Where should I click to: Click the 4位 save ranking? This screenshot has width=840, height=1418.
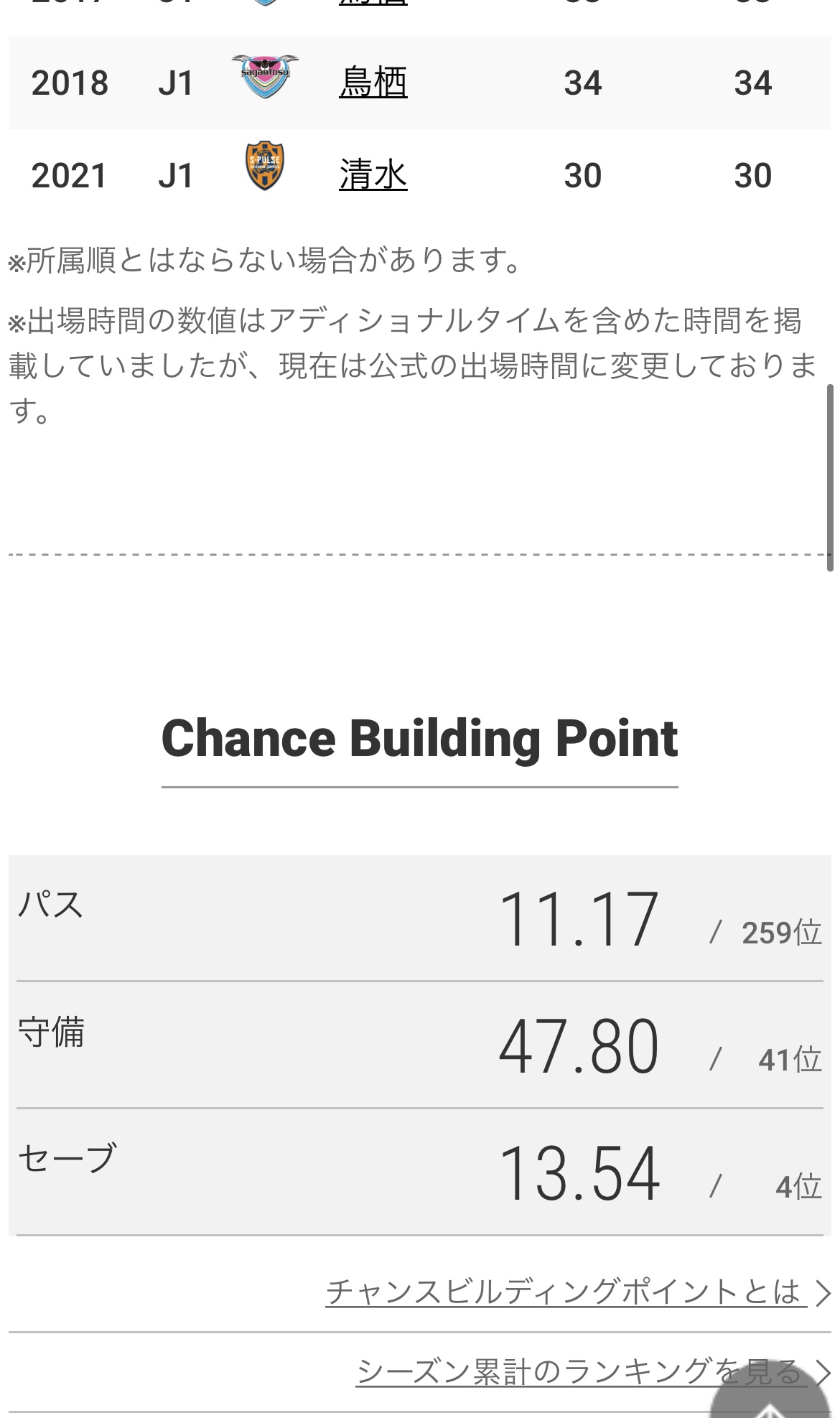798,1187
